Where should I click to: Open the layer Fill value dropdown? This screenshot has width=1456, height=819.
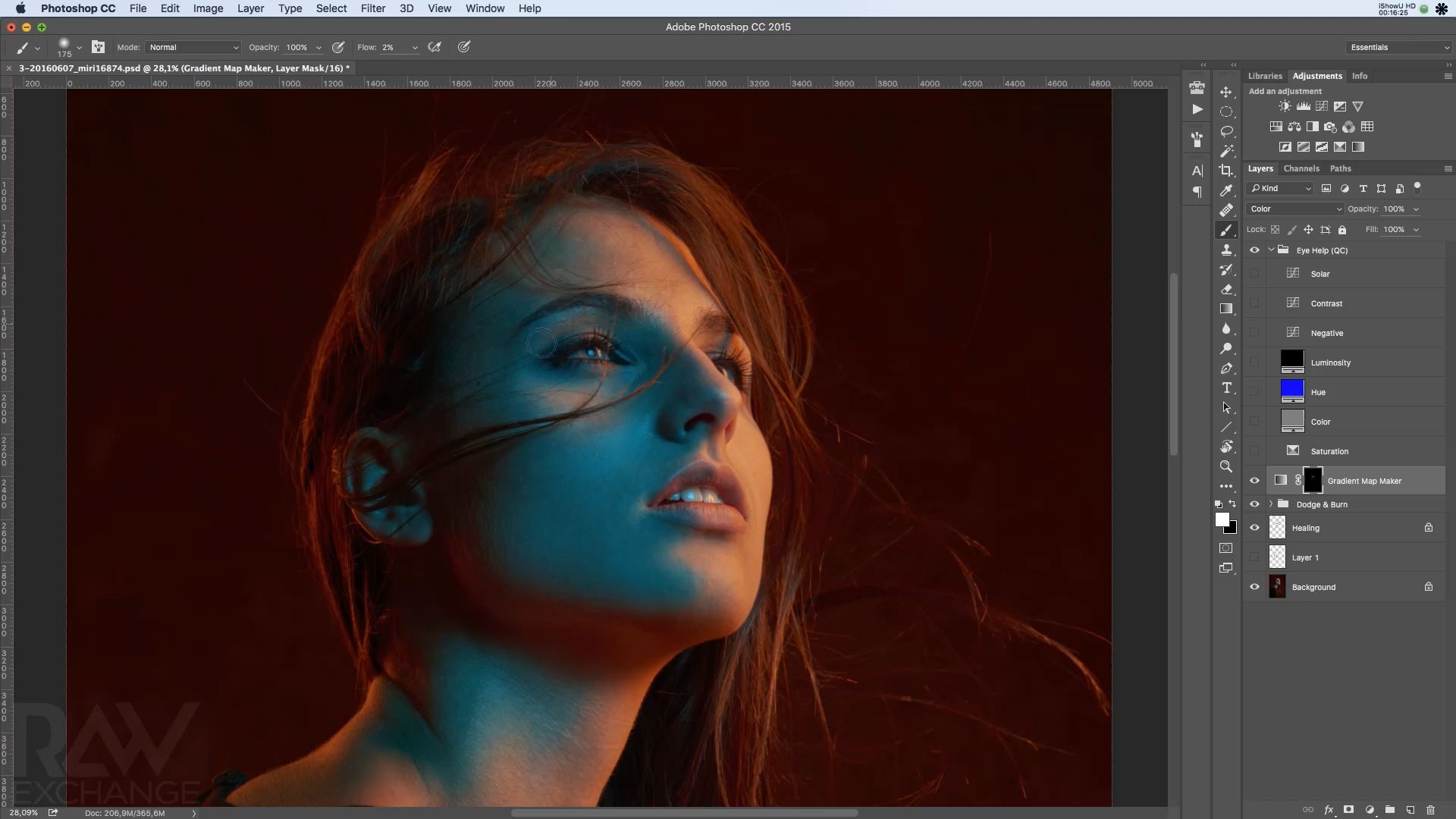coord(1416,230)
